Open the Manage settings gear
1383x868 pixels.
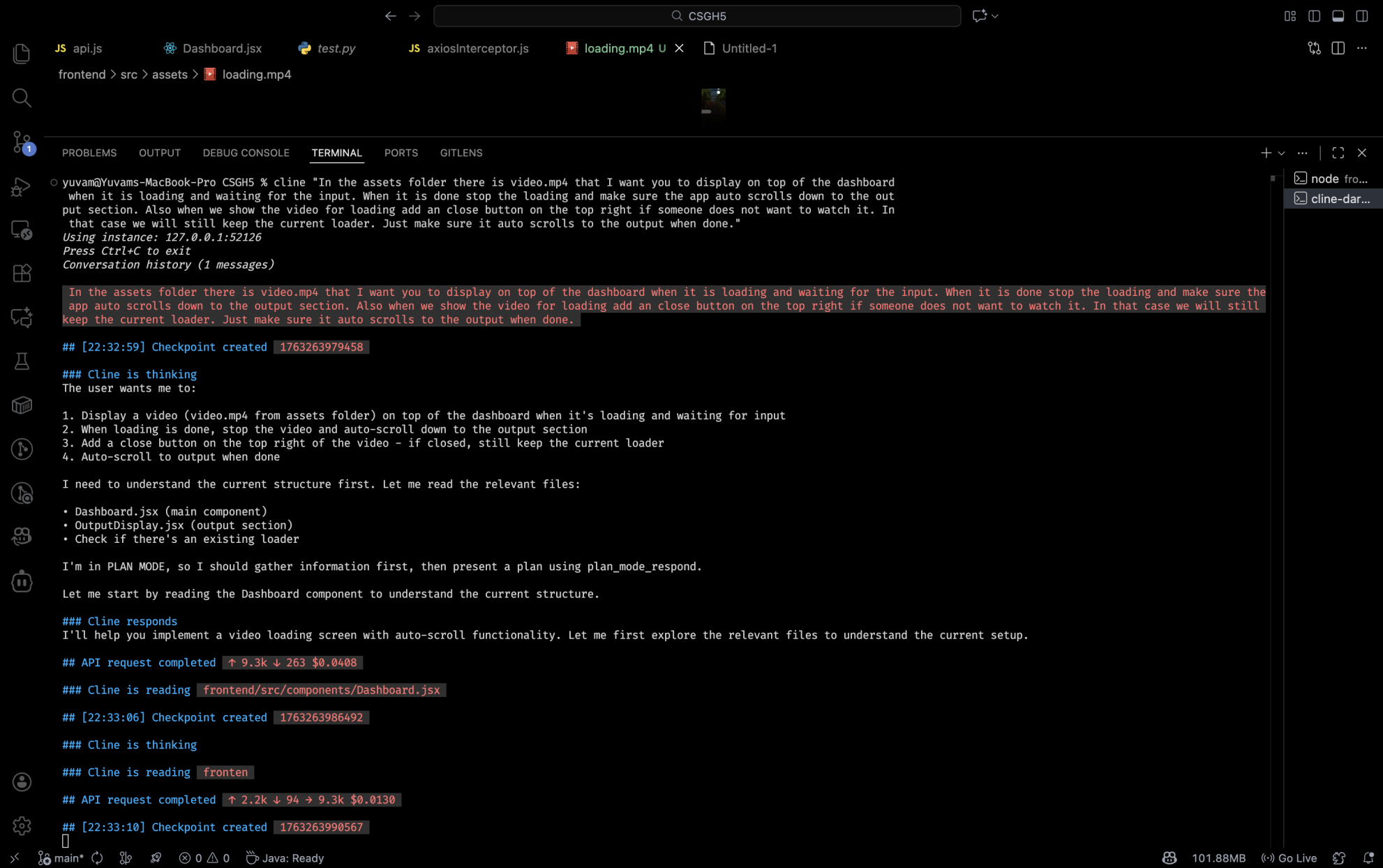point(22,825)
